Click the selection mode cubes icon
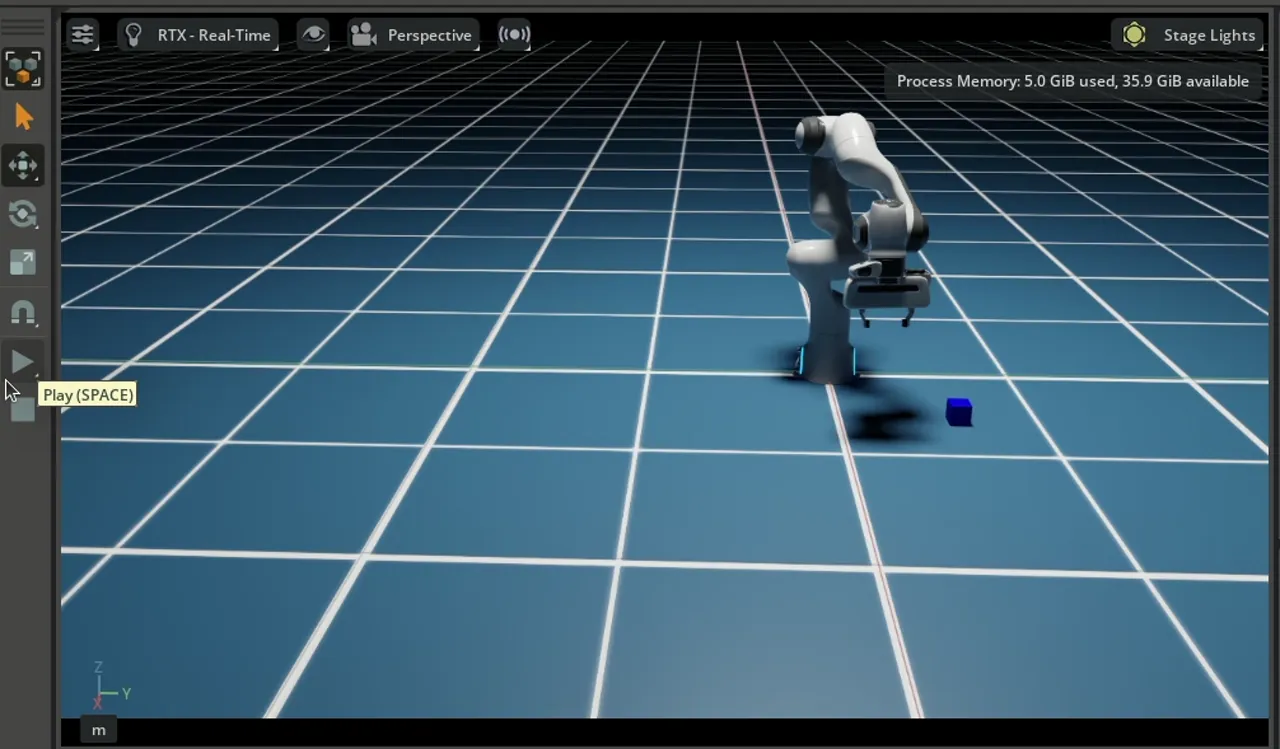The image size is (1280, 749). coord(23,69)
